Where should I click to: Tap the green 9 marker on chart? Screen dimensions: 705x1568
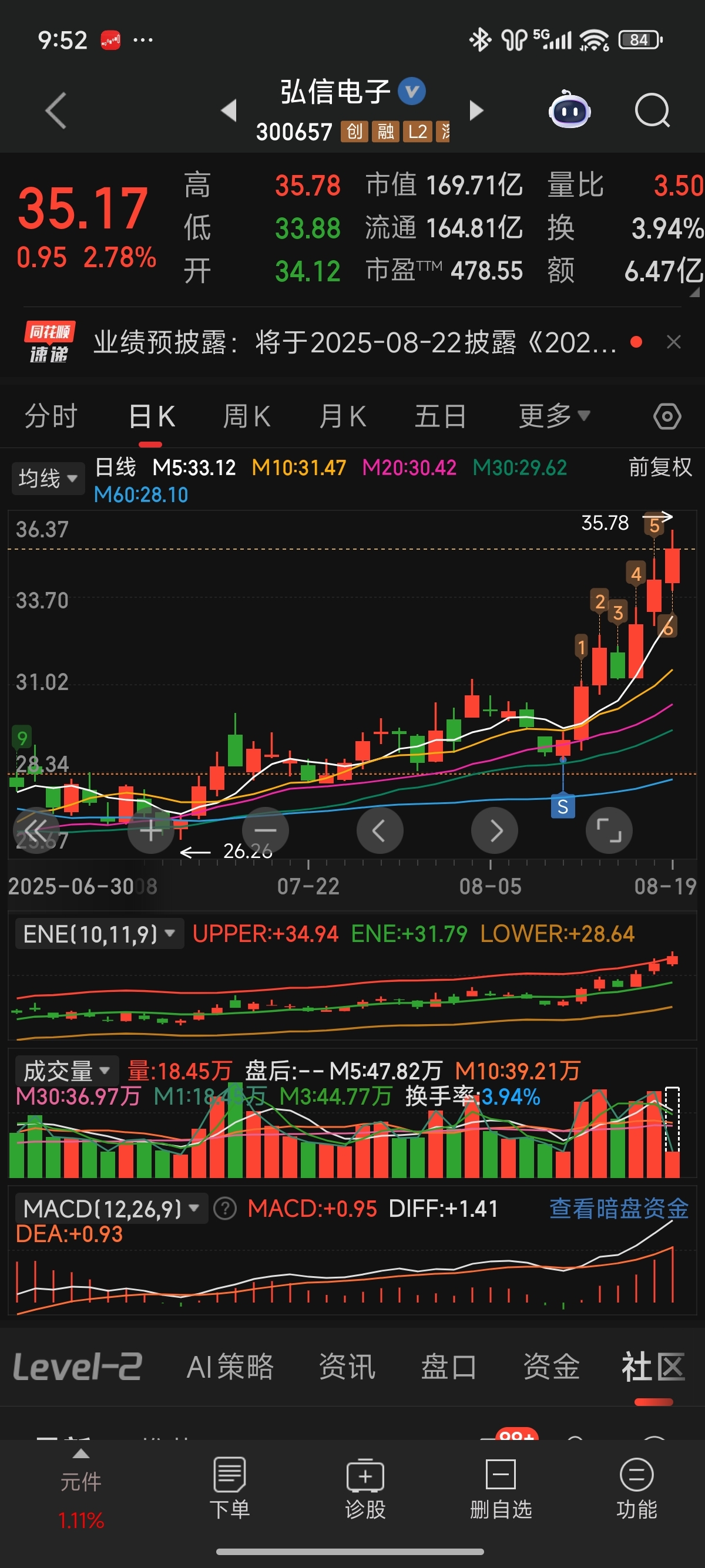click(x=22, y=738)
